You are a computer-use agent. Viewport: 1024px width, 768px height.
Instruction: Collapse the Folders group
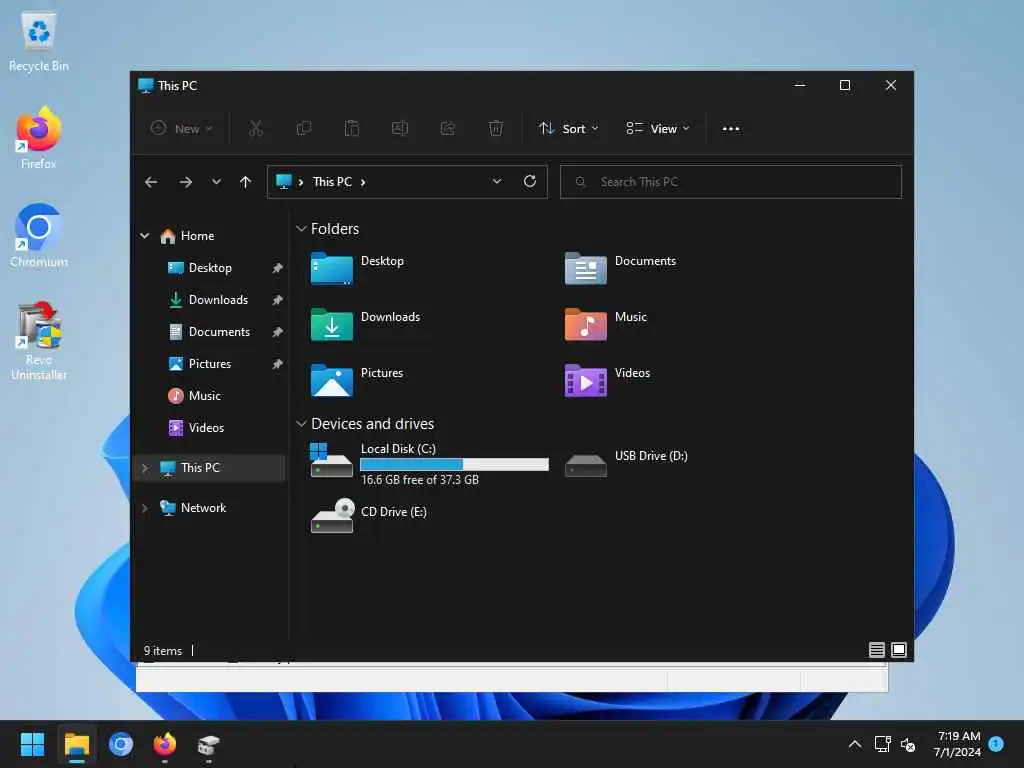301,229
